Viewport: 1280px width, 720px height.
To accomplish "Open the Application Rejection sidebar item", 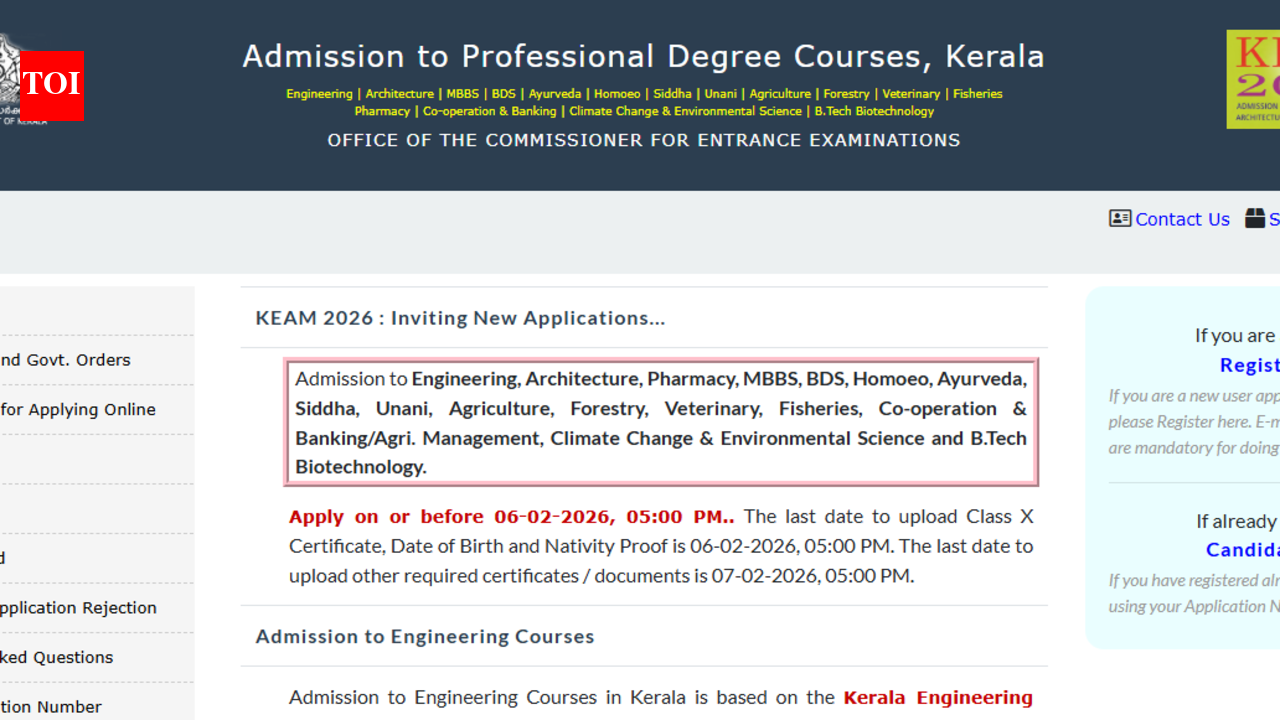I will (x=78, y=607).
